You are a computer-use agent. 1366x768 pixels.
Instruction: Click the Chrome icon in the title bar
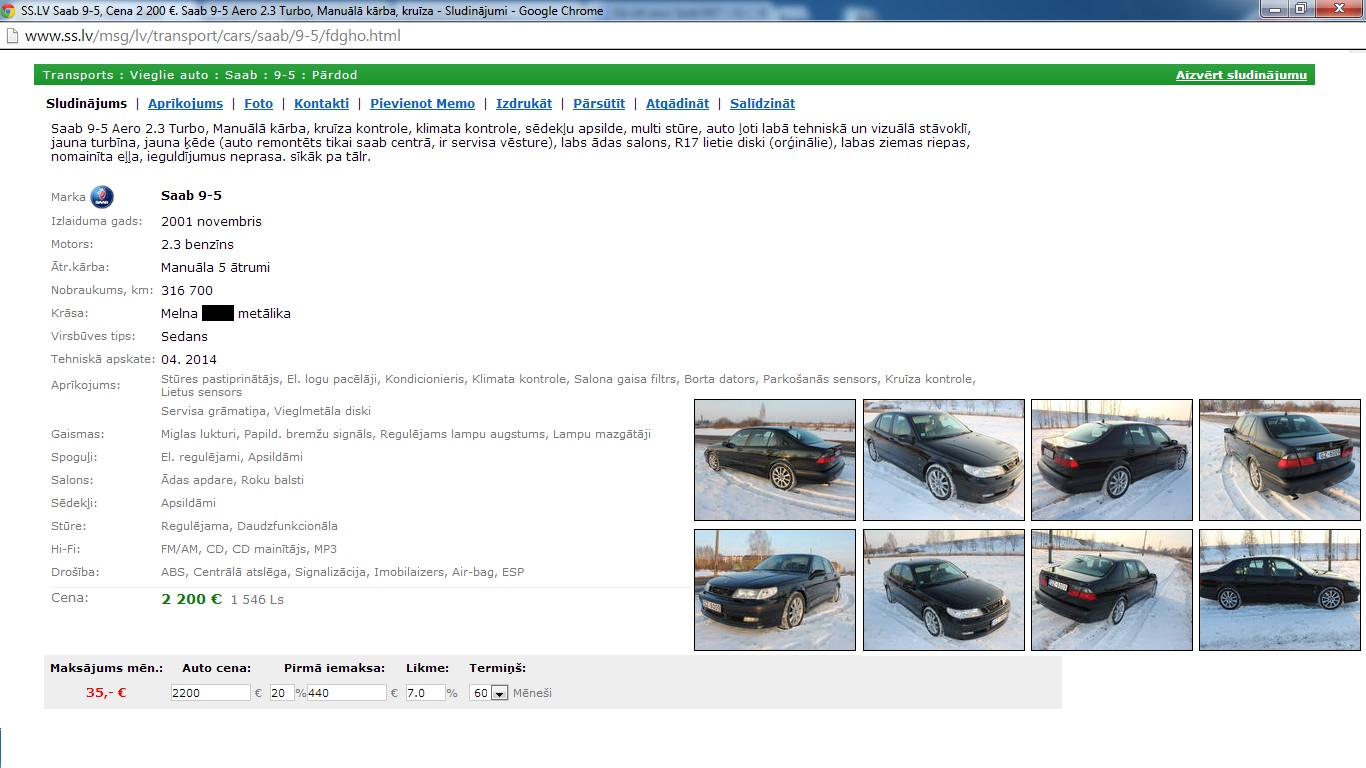pyautogui.click(x=9, y=10)
